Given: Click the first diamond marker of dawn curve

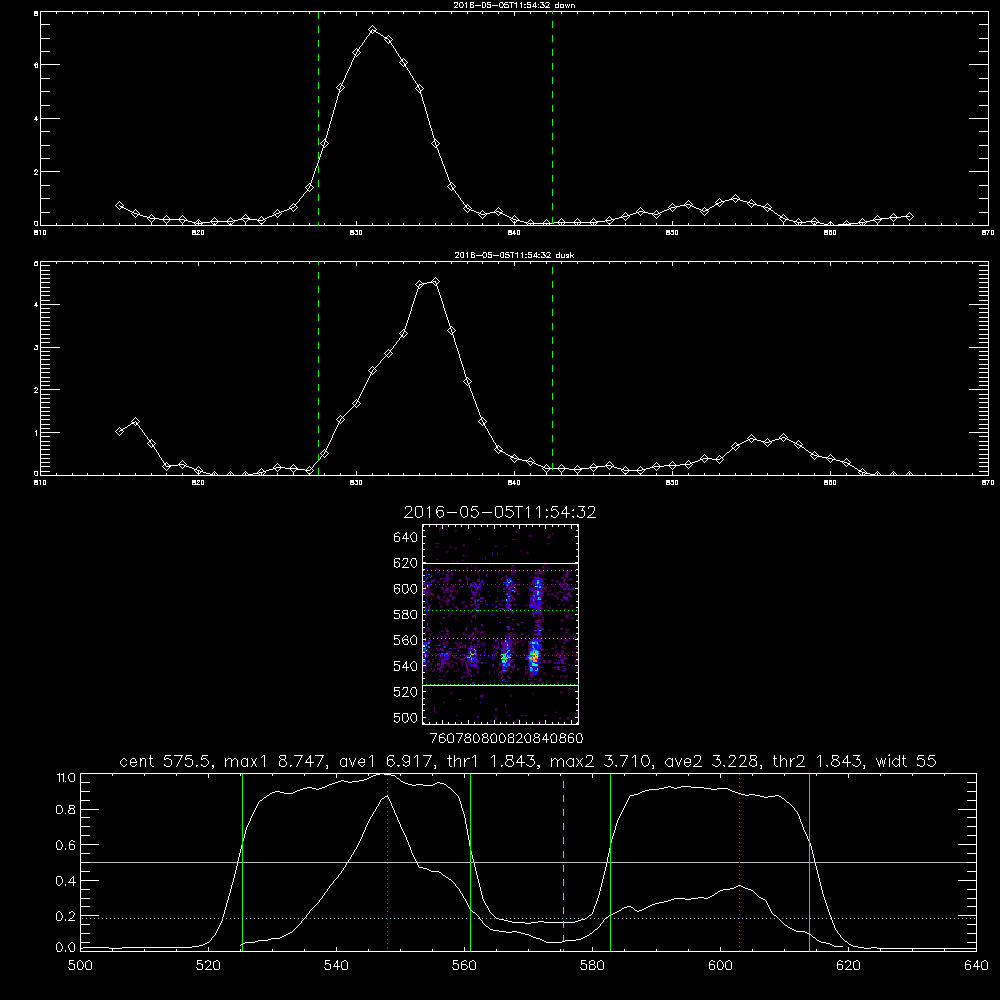Looking at the screenshot, I should (x=119, y=205).
